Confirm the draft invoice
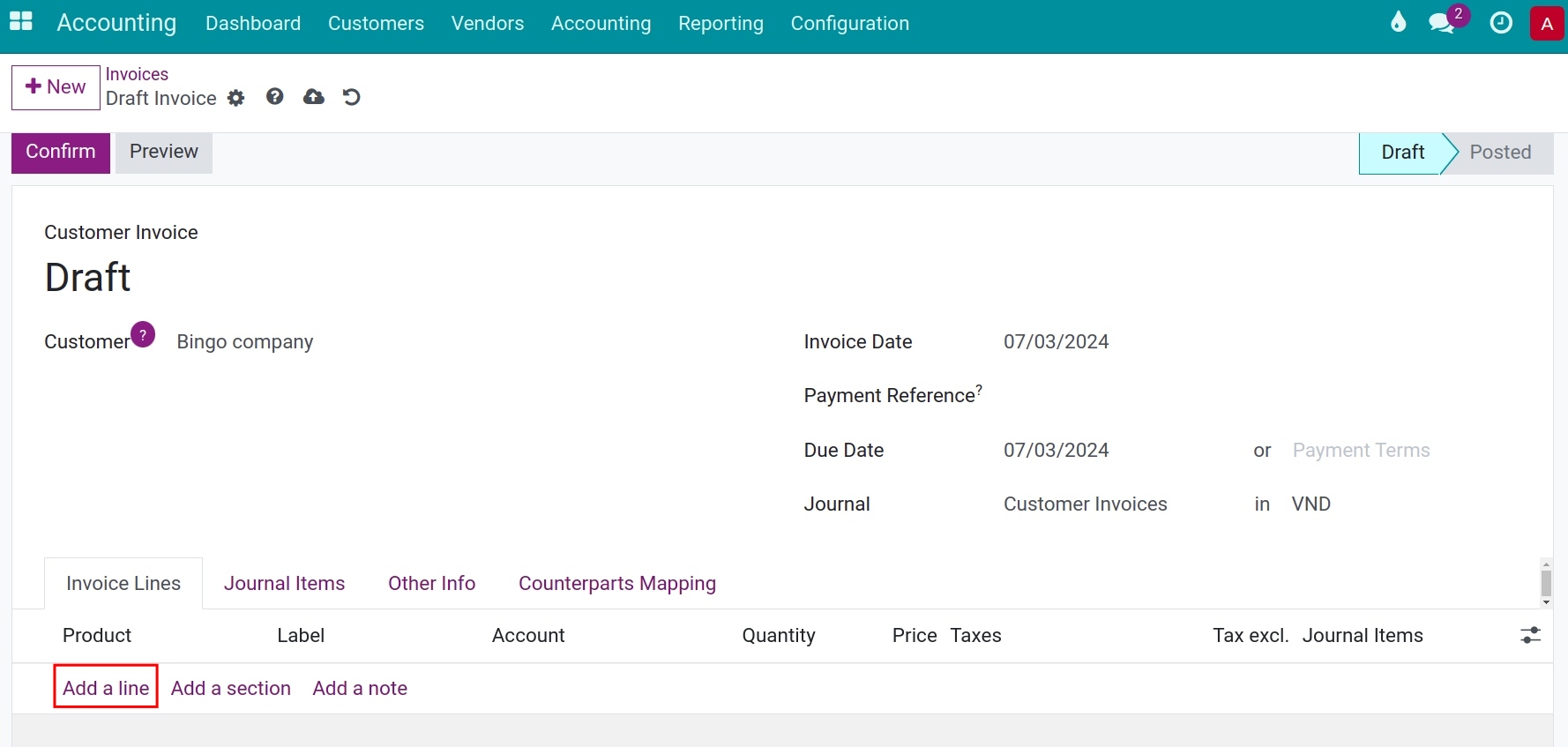1568x747 pixels. coord(61,152)
